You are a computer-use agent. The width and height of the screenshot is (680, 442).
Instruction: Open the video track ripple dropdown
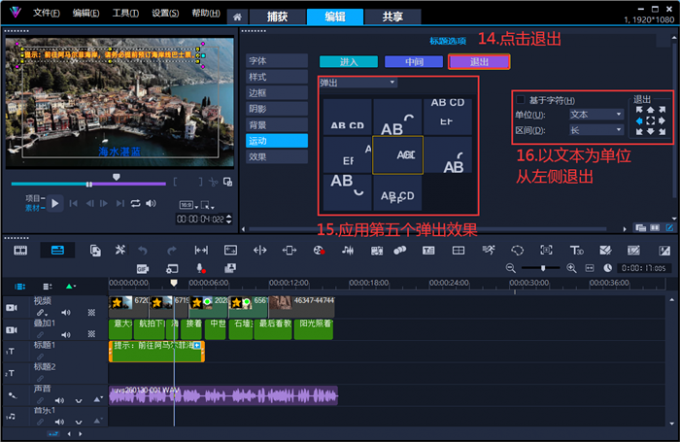click(x=42, y=312)
